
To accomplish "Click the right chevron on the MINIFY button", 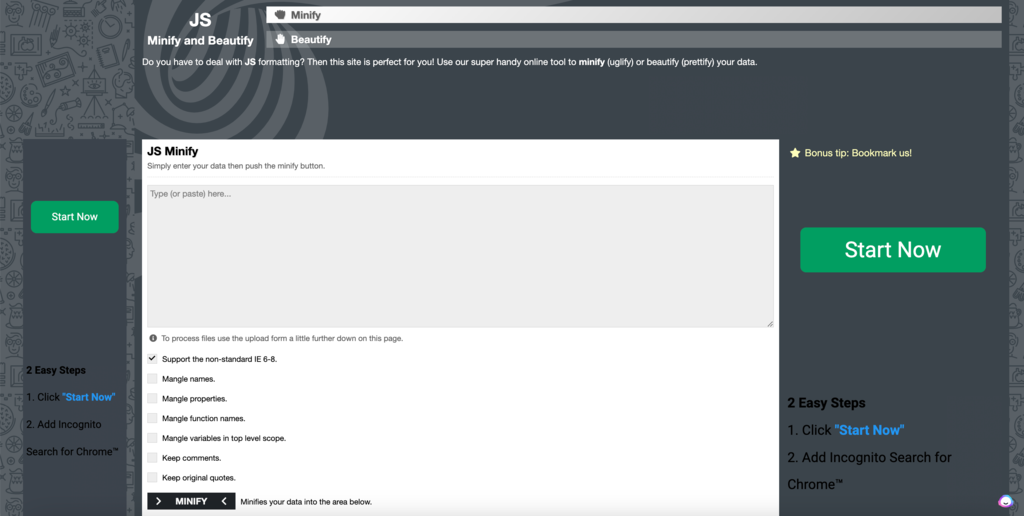I will [x=158, y=501].
